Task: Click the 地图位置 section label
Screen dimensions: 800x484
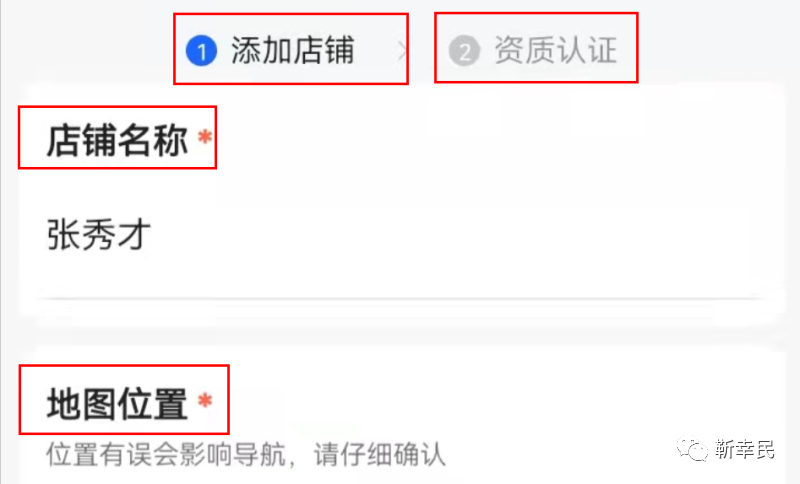Action: [x=117, y=403]
